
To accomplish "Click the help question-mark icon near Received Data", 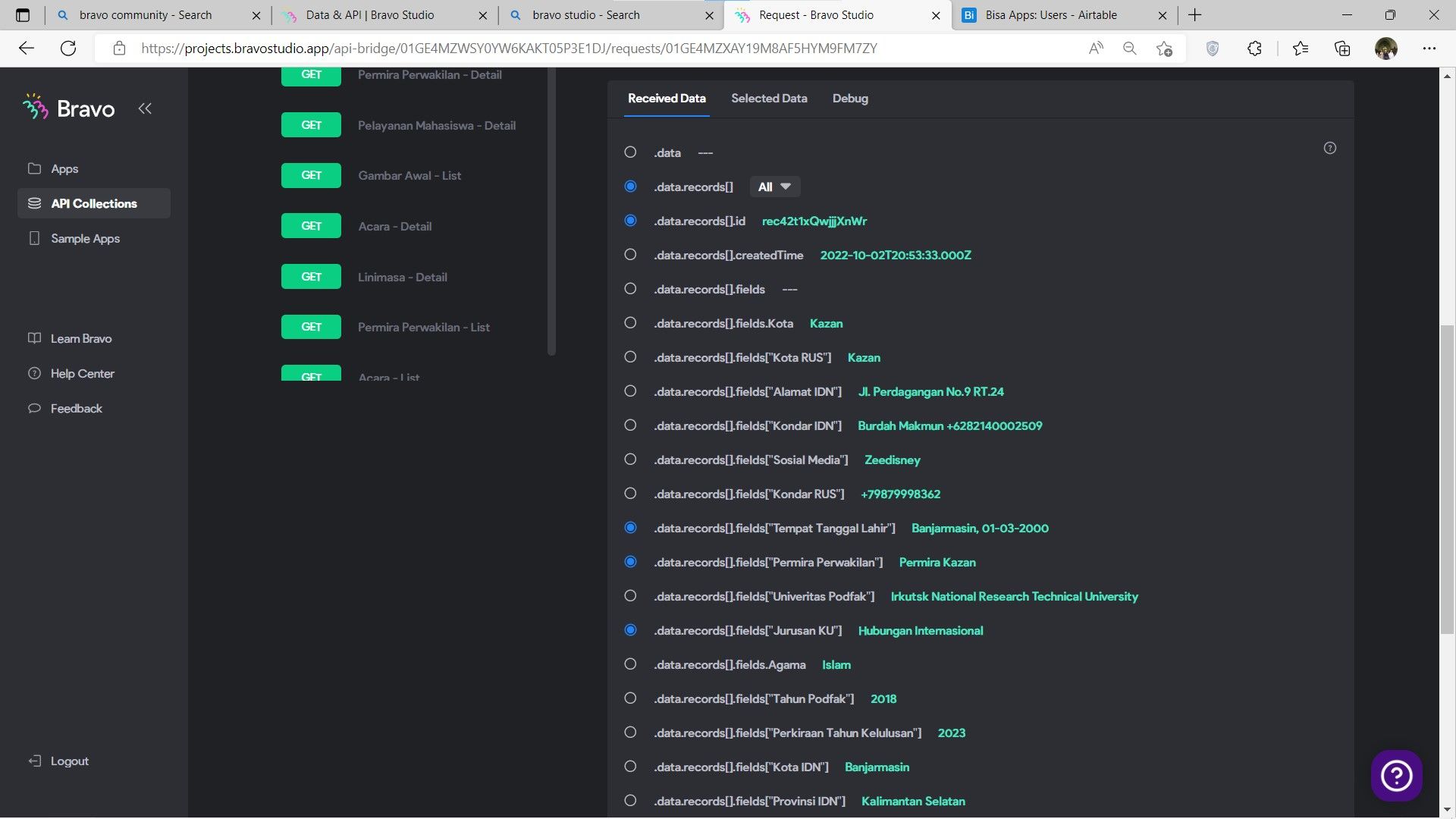I will click(1329, 148).
